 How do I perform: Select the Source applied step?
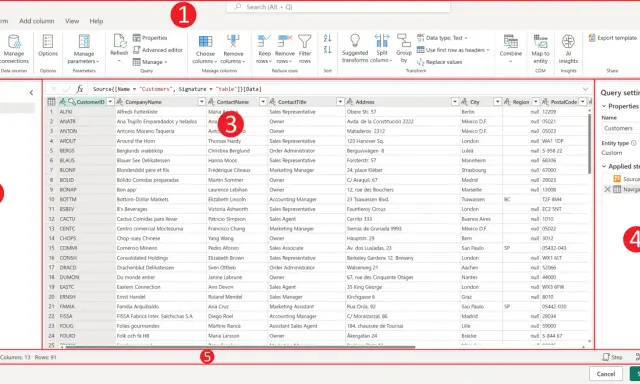(627, 179)
